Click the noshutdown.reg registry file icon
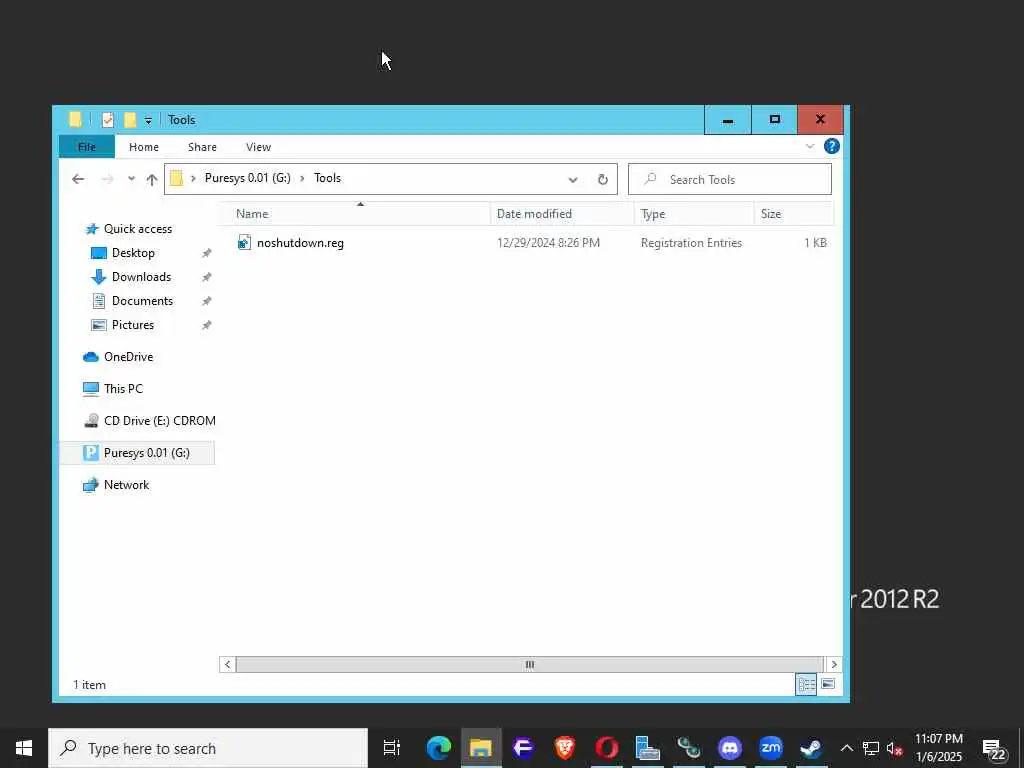This screenshot has height=768, width=1024. click(244, 243)
